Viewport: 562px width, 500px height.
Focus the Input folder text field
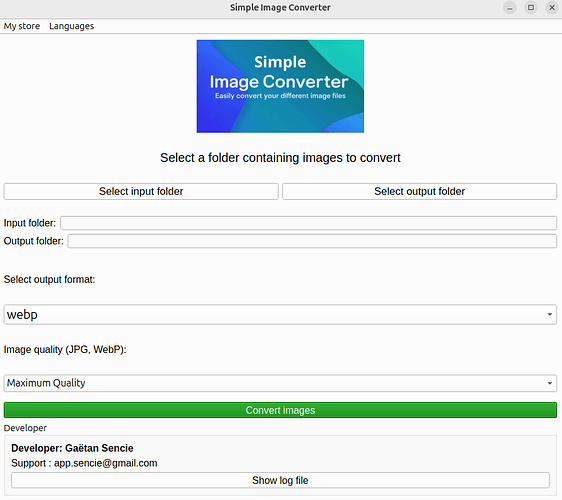pos(308,223)
